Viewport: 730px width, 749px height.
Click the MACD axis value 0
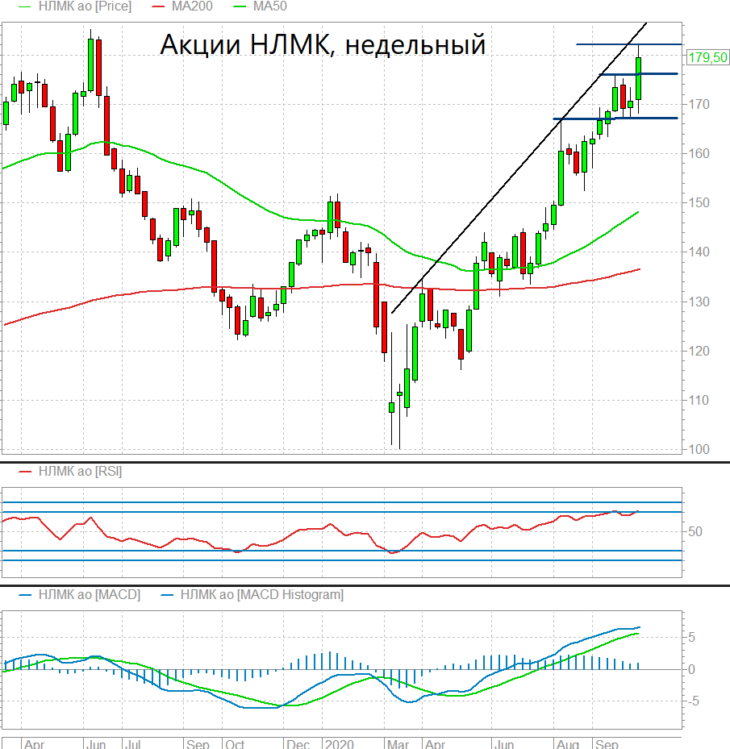(691, 669)
